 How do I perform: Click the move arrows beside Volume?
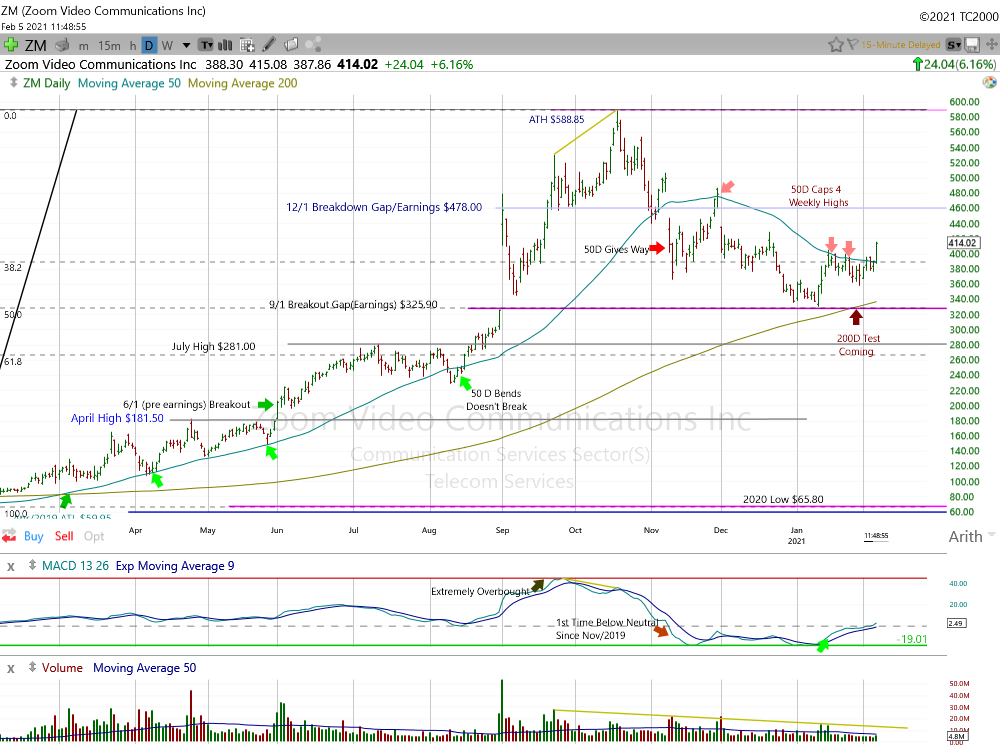[32, 668]
